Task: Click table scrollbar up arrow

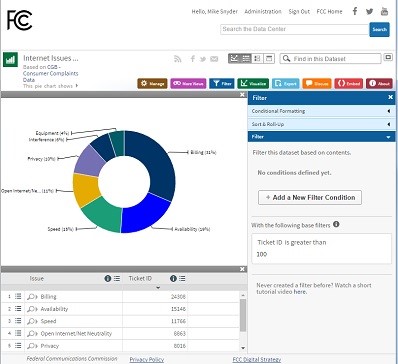Action: click(243, 295)
